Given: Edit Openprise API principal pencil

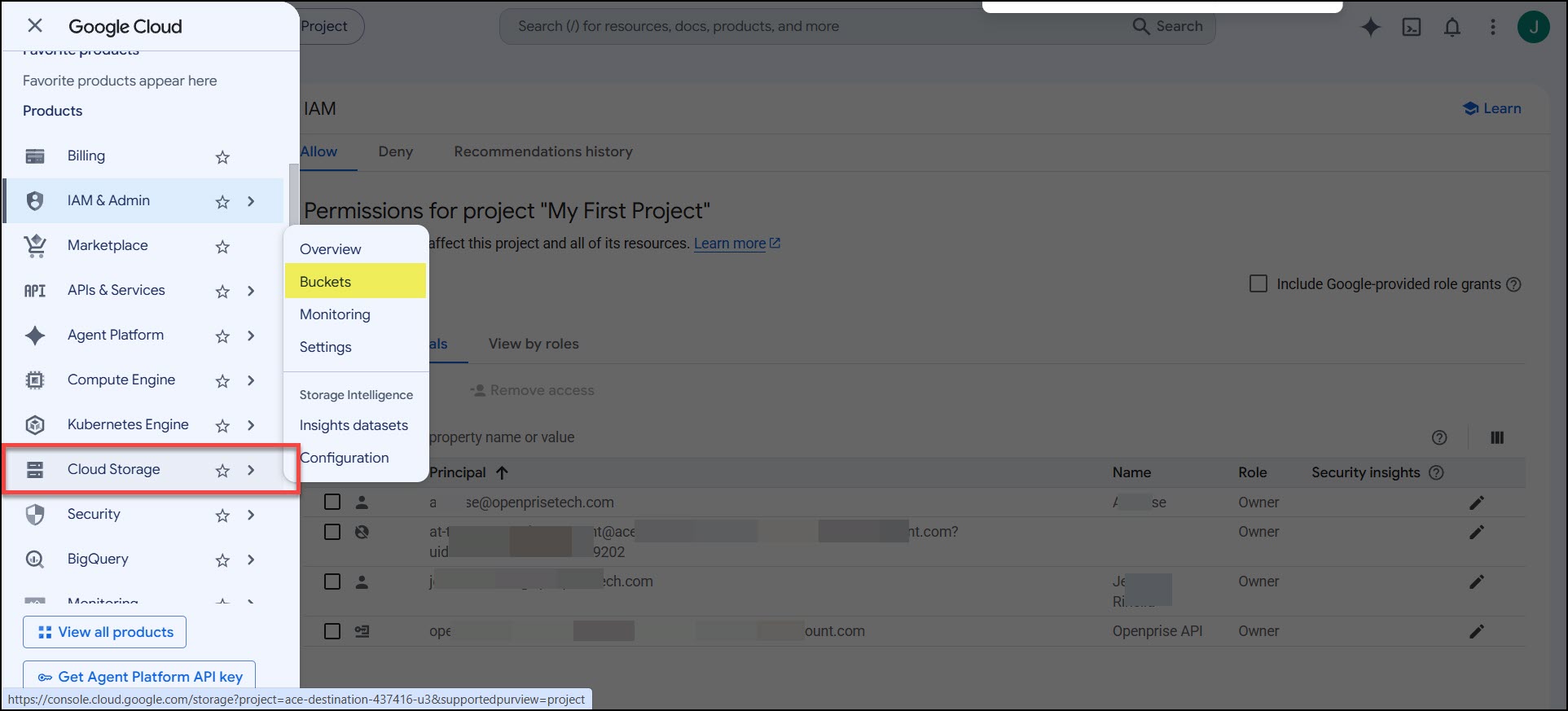Looking at the screenshot, I should pyautogui.click(x=1477, y=631).
